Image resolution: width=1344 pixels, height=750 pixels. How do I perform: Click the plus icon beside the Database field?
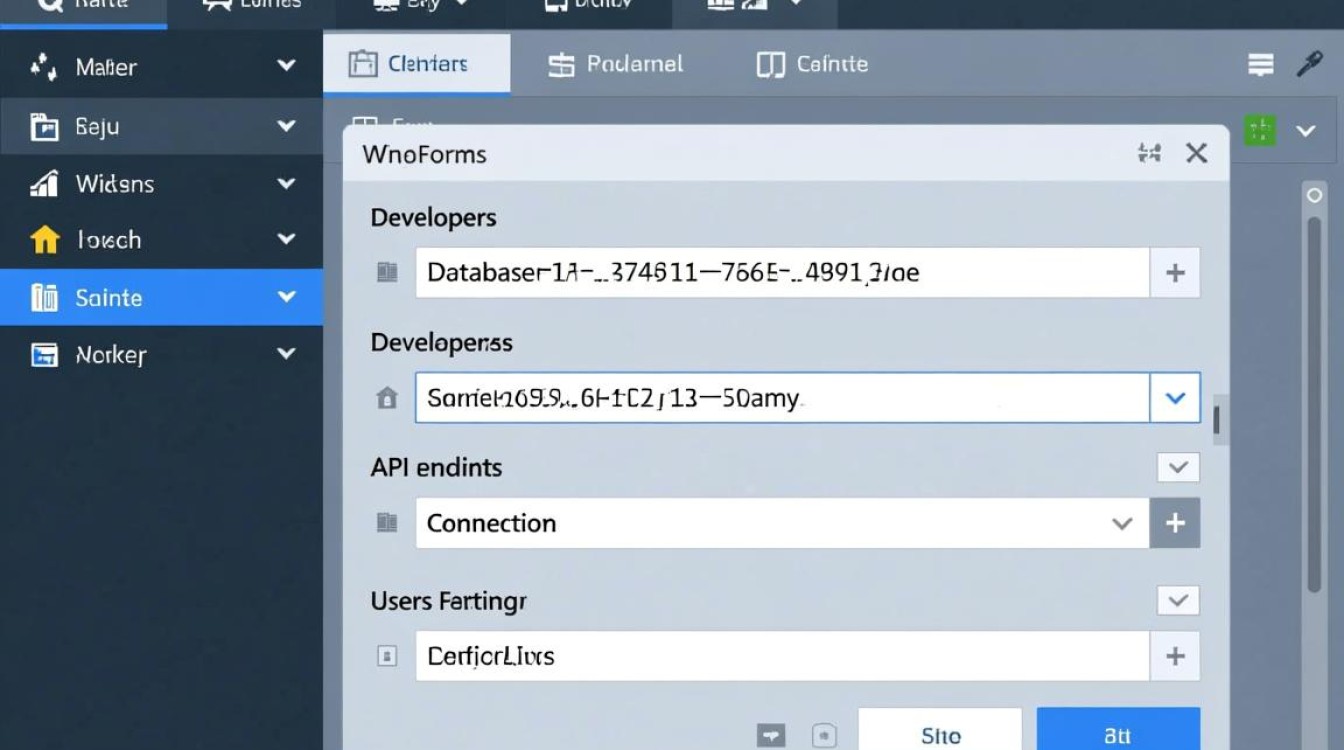(1175, 273)
